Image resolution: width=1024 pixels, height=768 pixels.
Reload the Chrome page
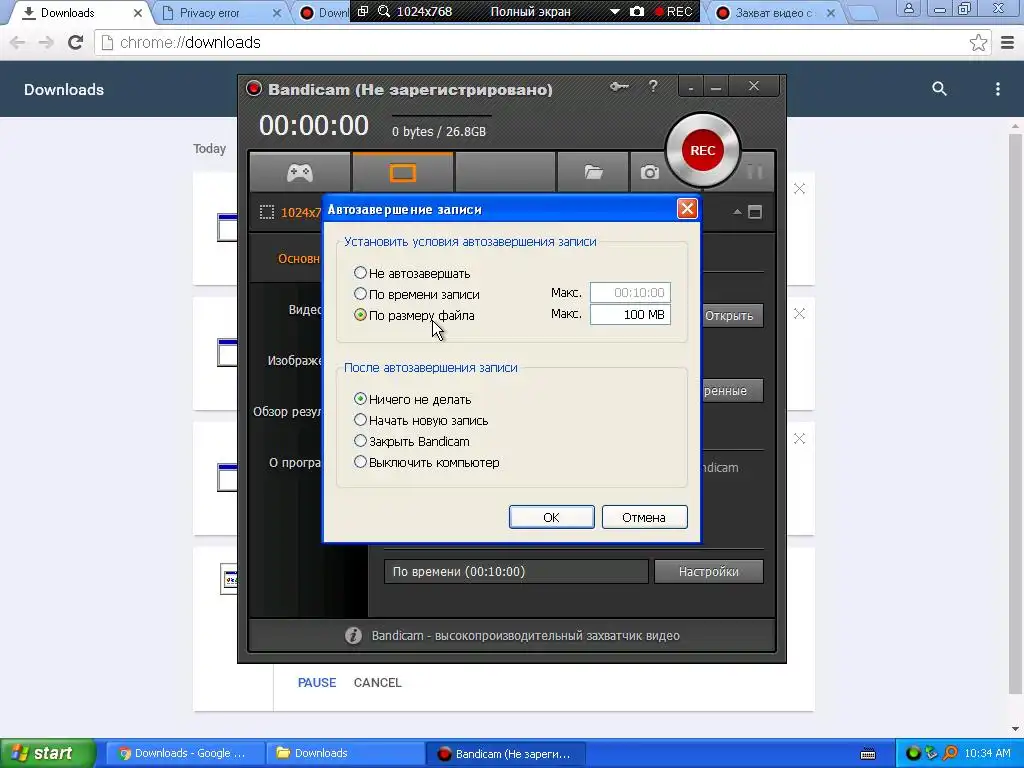point(76,42)
